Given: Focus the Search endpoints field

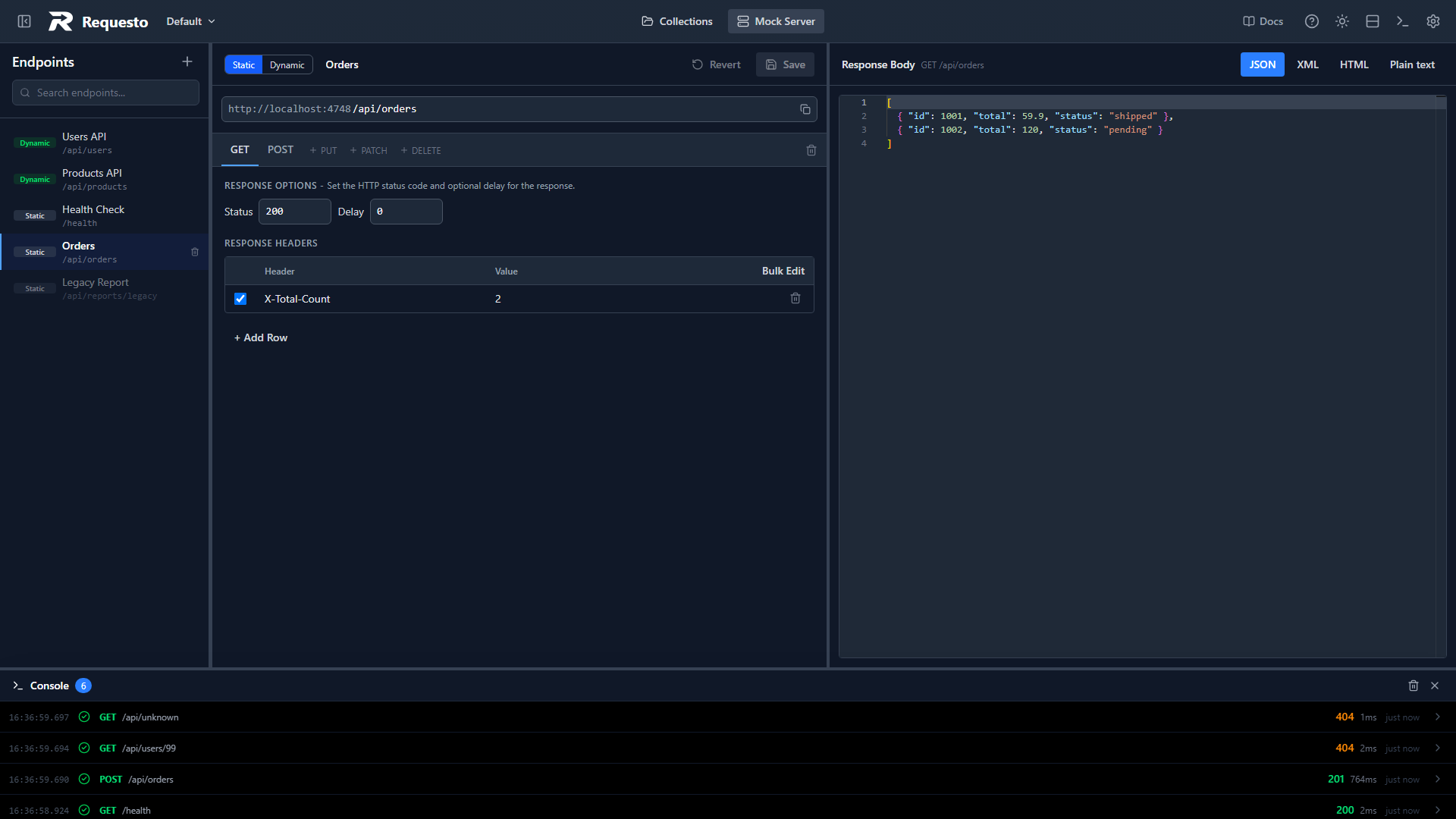Looking at the screenshot, I should 105,93.
